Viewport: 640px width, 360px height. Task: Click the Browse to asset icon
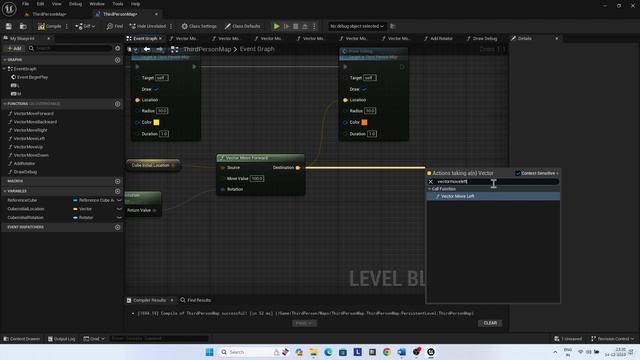23,26
